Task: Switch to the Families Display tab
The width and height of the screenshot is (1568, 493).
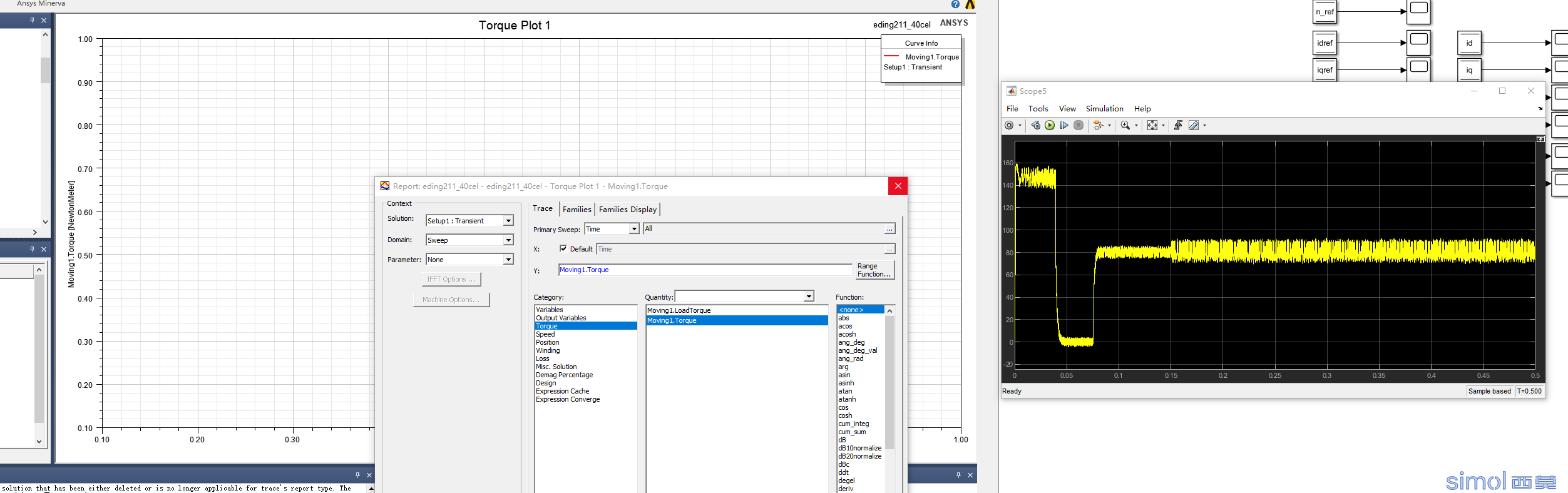Action: click(x=628, y=210)
